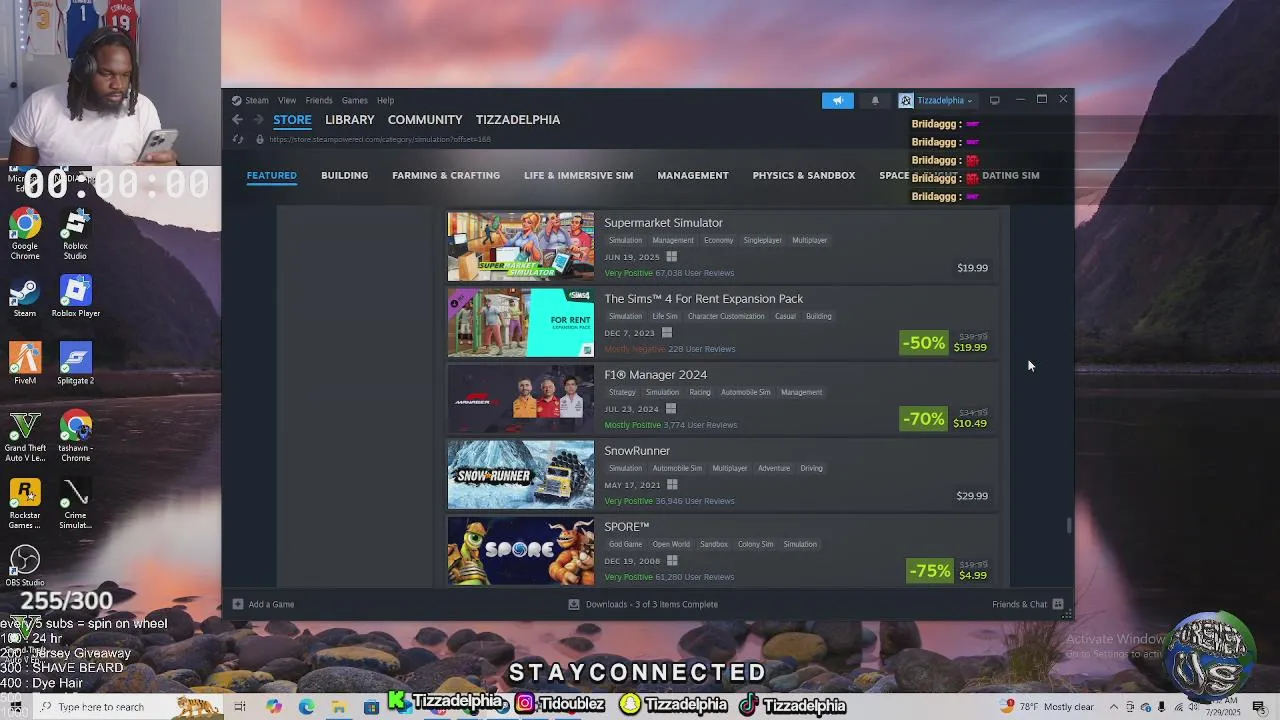Open Google Chrome desktop shortcut
This screenshot has width=1280, height=720.
[25, 235]
